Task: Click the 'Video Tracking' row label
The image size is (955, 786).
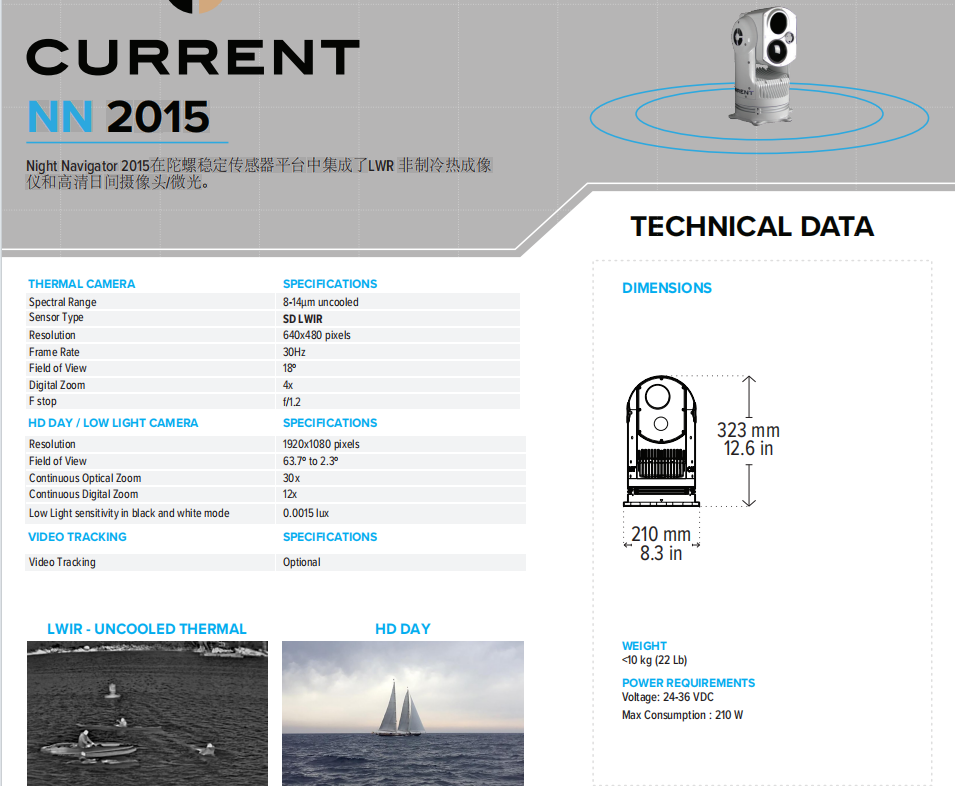Action: tap(62, 562)
